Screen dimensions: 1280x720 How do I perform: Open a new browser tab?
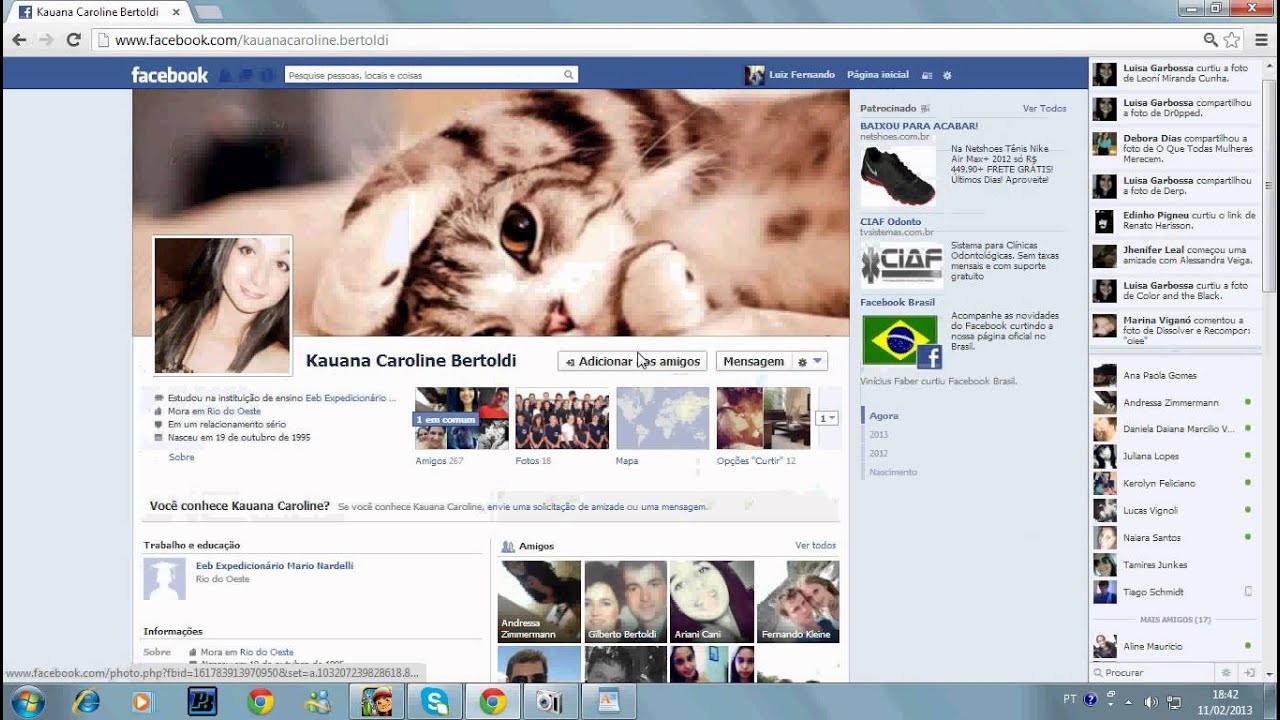[x=208, y=12]
